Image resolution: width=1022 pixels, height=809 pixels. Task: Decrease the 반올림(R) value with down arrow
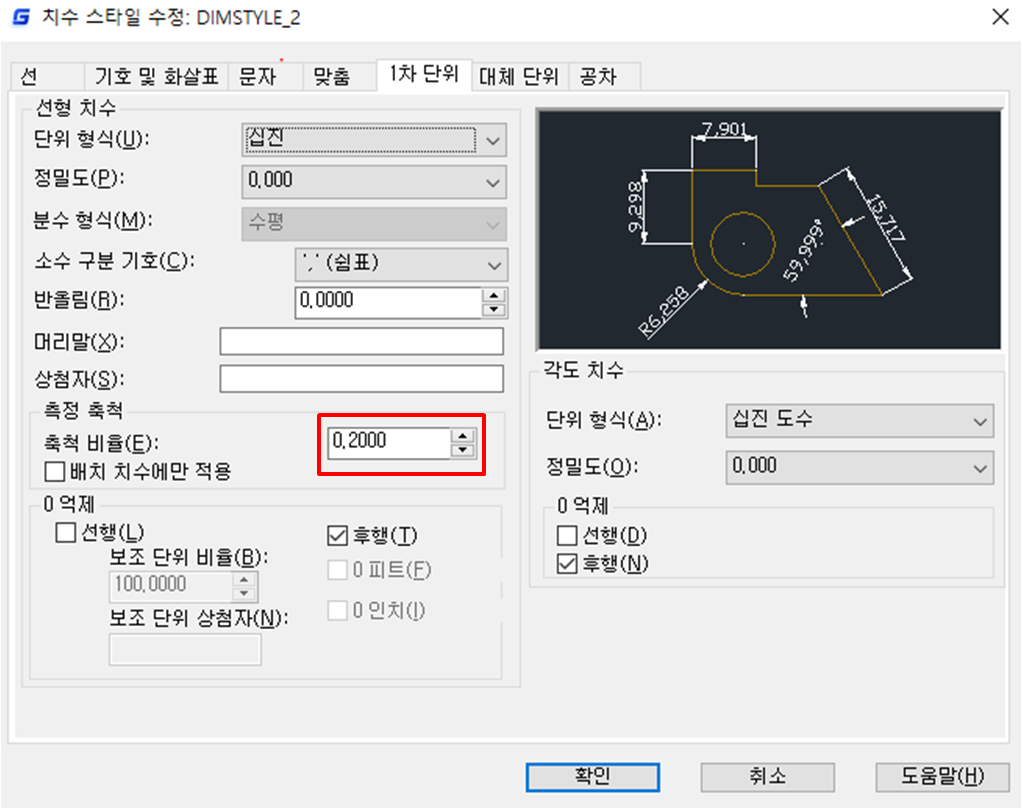click(494, 310)
